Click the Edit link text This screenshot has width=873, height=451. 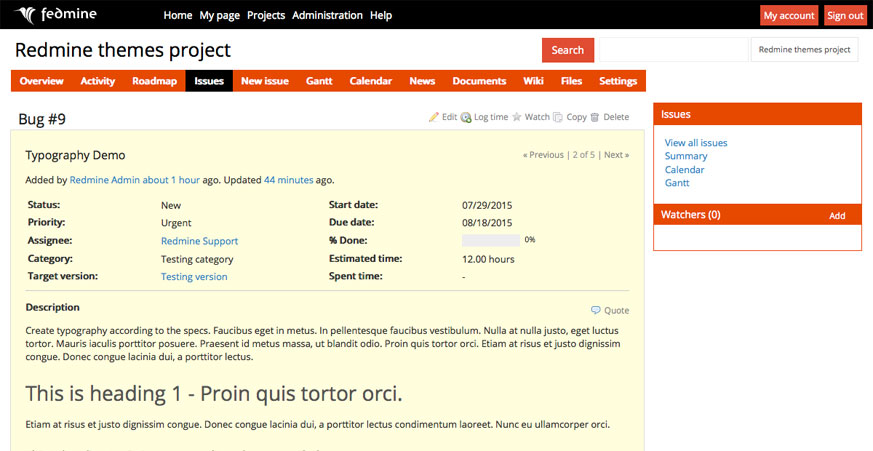(449, 117)
